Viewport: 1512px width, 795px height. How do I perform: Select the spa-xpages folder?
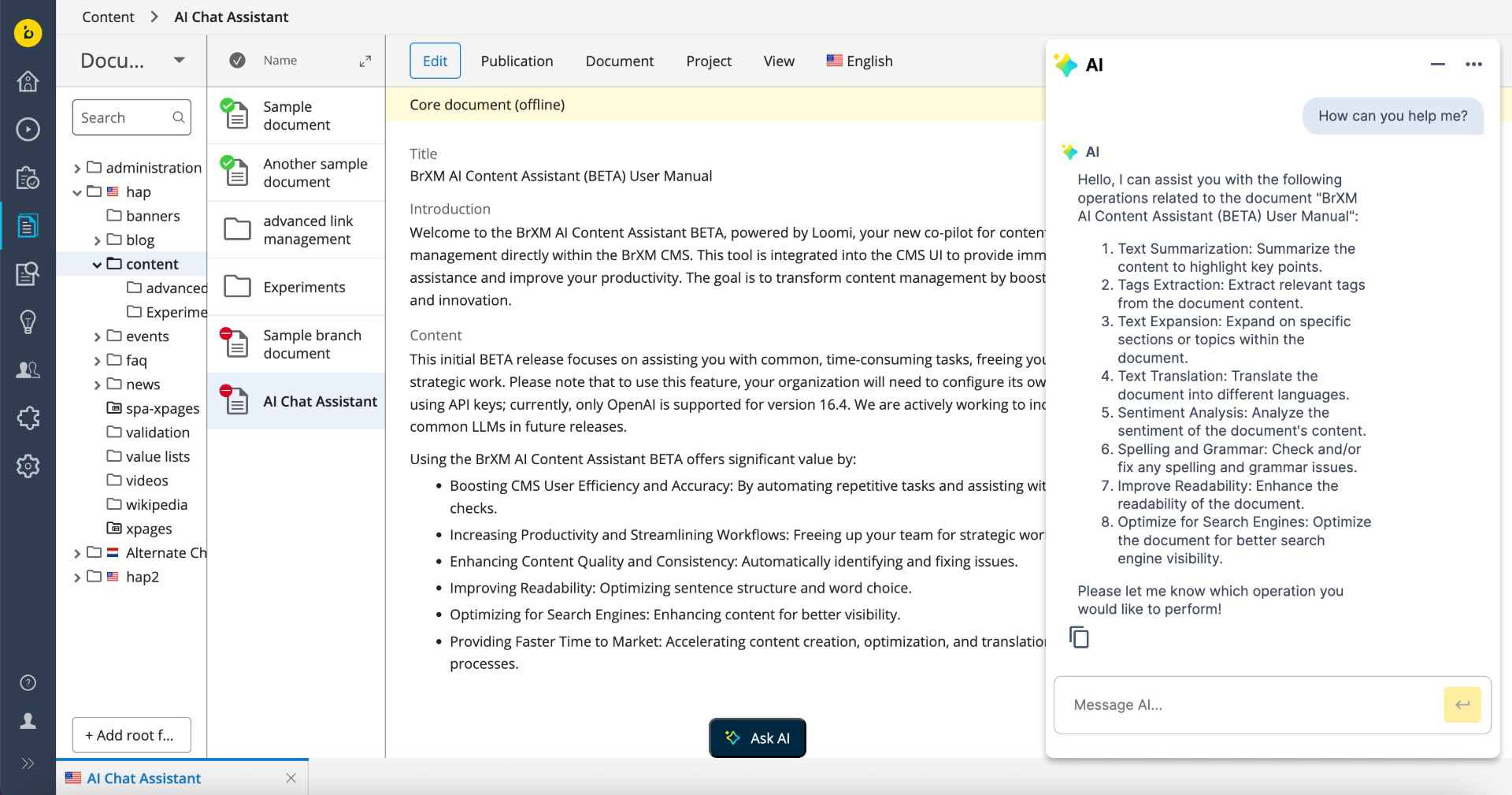(153, 408)
